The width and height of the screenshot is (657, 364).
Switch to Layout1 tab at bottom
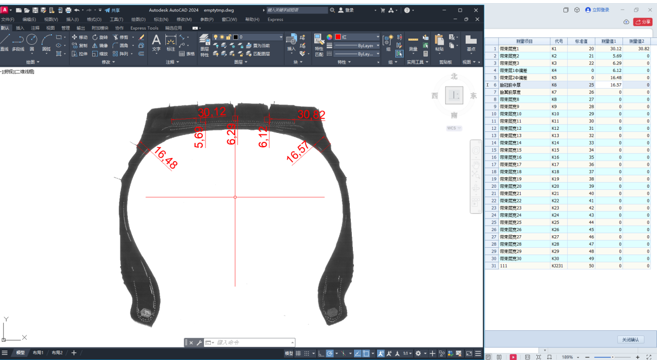(x=38, y=353)
